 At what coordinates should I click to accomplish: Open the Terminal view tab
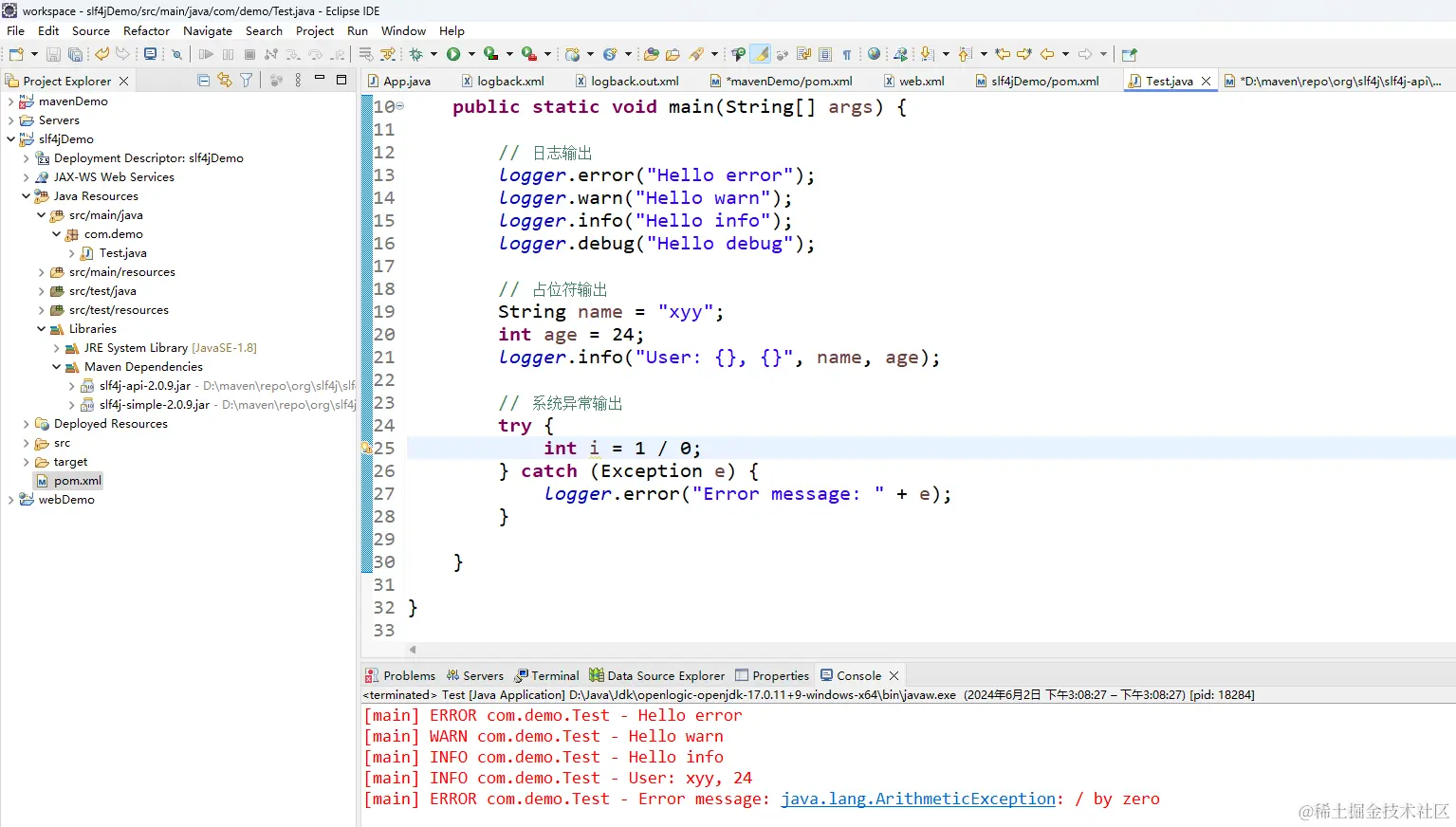click(x=547, y=676)
